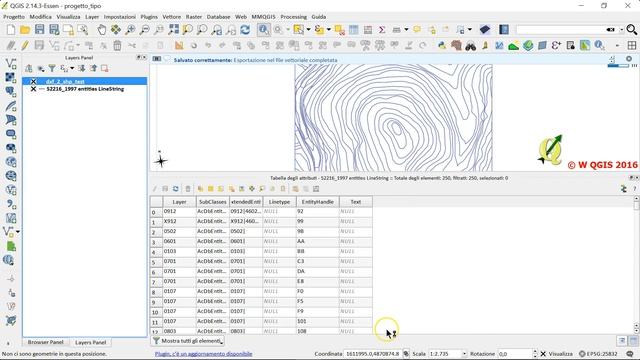Click in the Coordinata input field
This screenshot has height=360, width=640.
coord(373,353)
